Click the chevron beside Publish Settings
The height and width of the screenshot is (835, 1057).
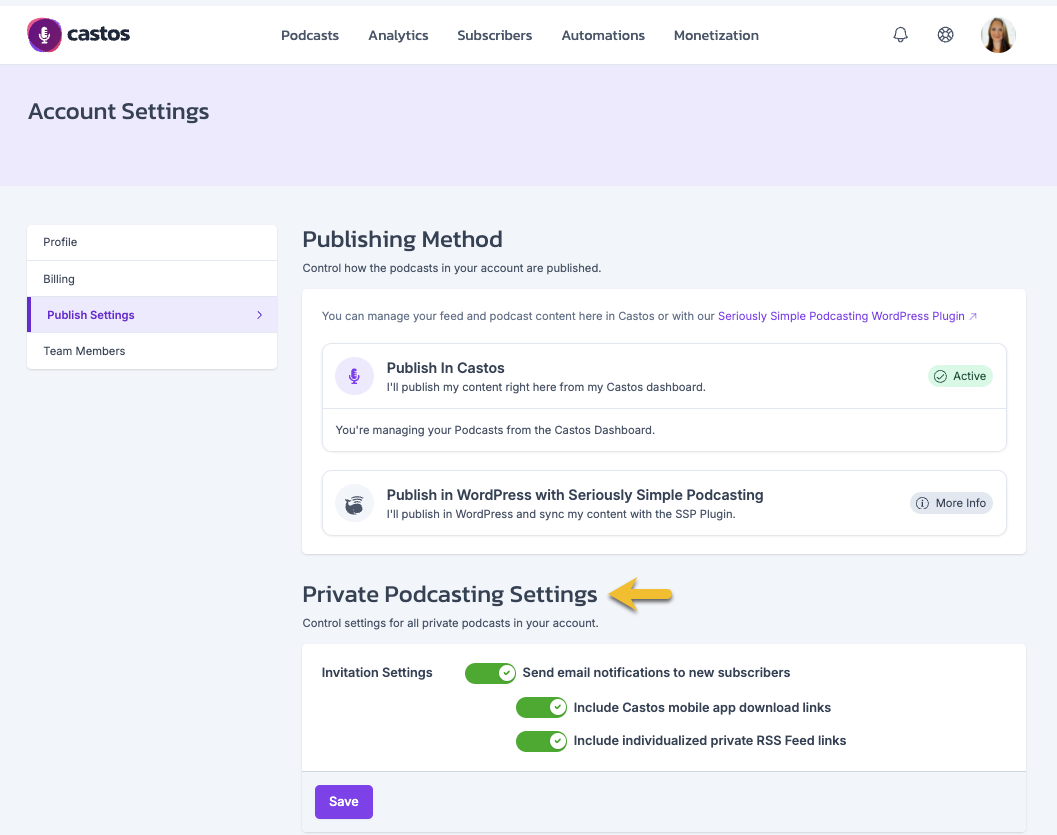point(260,315)
